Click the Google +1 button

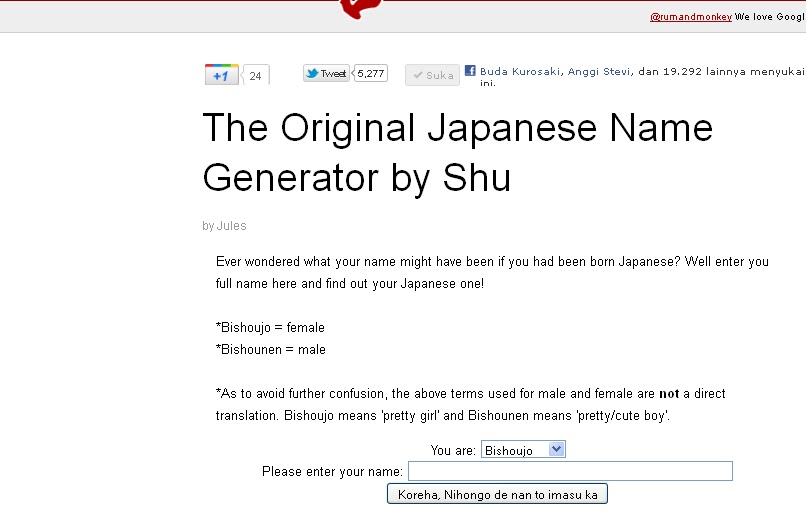(x=222, y=75)
